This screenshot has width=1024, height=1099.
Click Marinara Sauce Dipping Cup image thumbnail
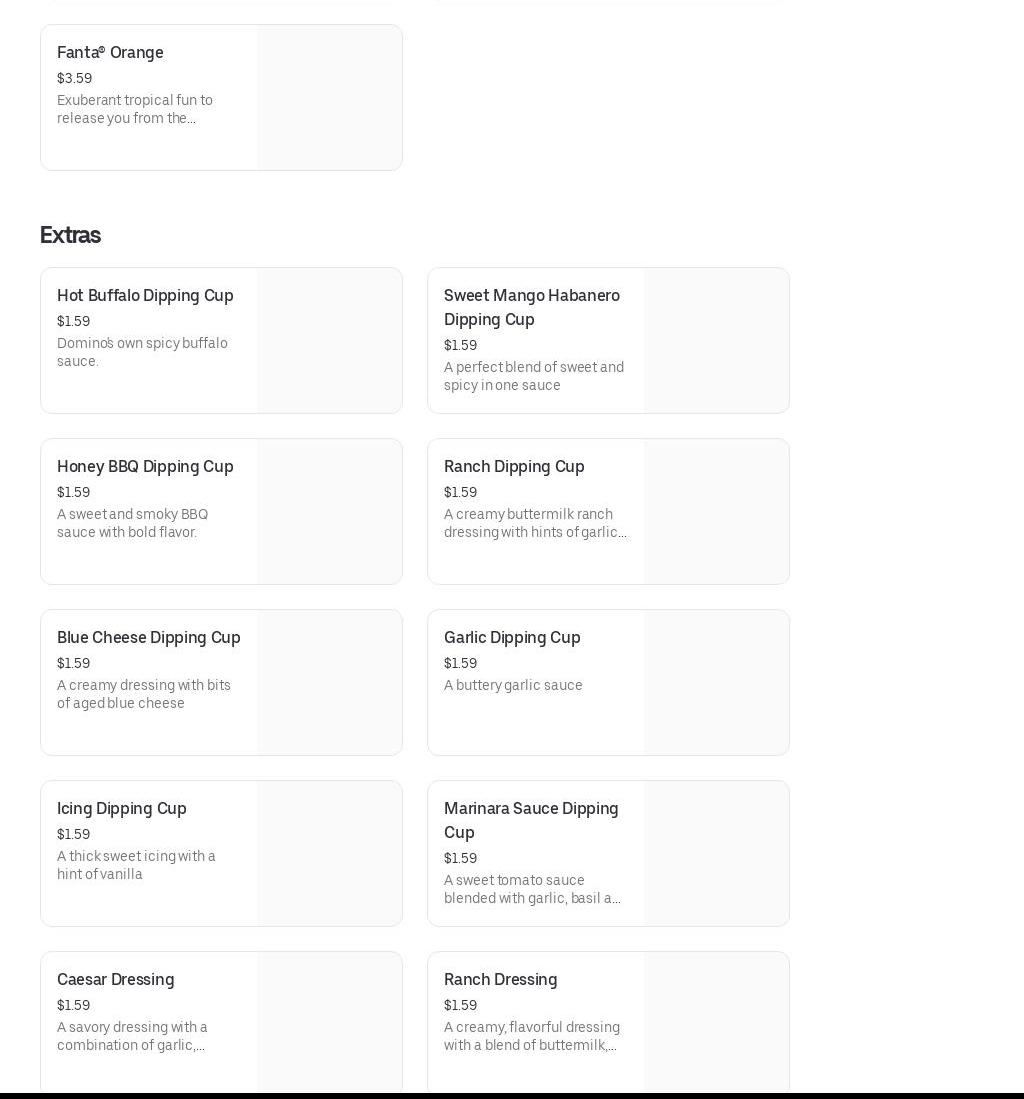point(716,854)
